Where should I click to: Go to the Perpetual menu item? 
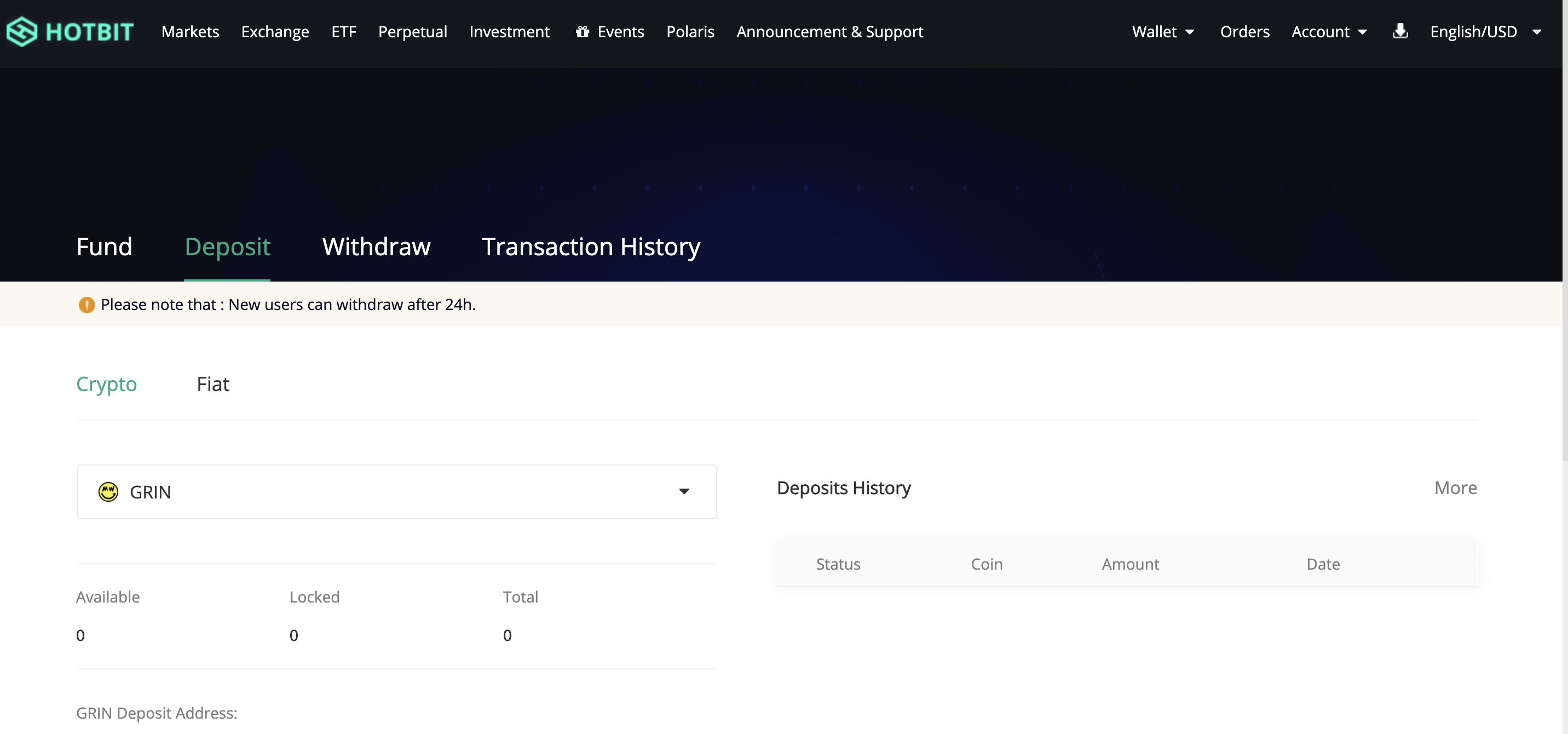point(412,32)
